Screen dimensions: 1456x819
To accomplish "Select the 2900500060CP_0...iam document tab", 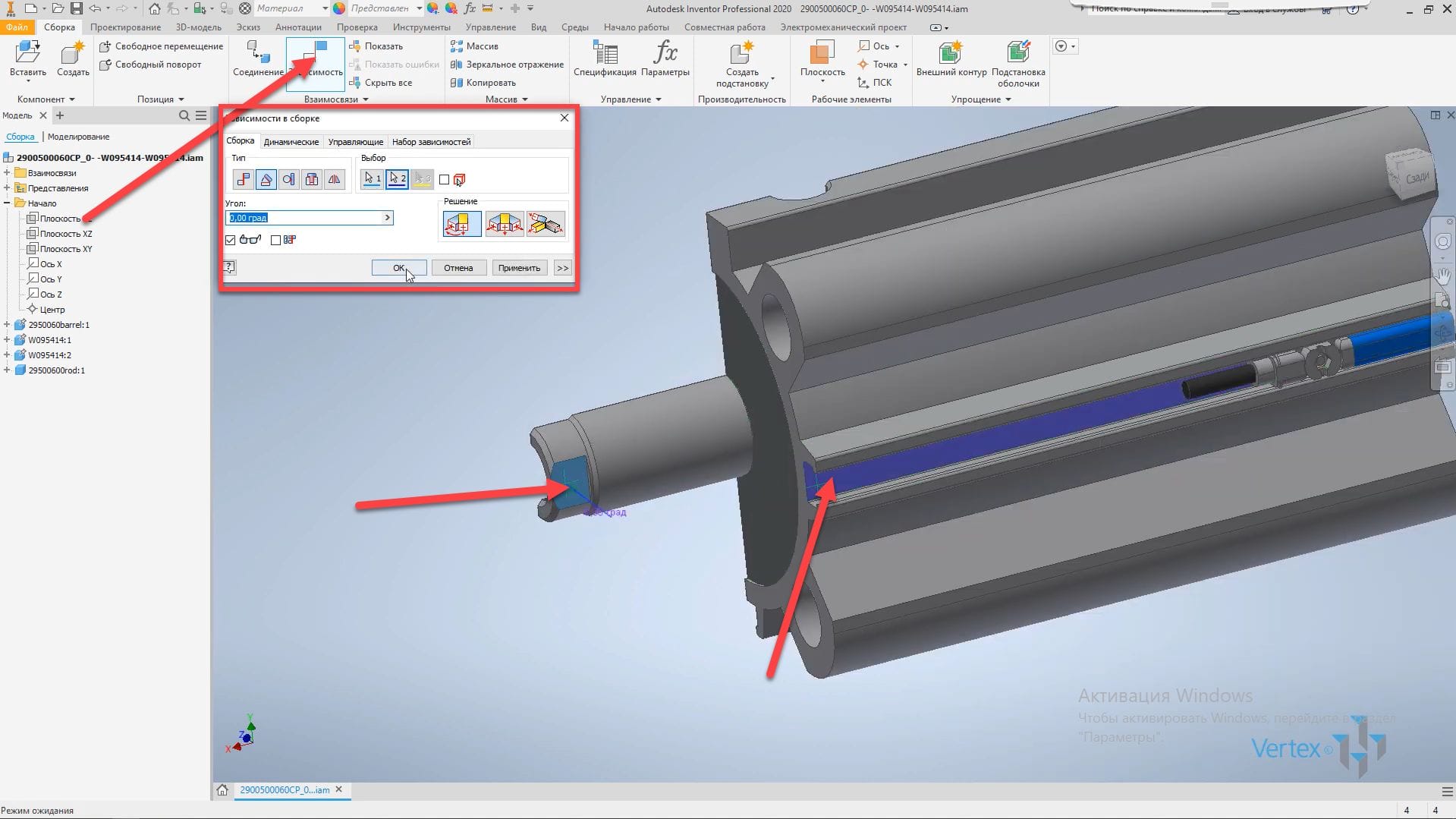I will 285,790.
